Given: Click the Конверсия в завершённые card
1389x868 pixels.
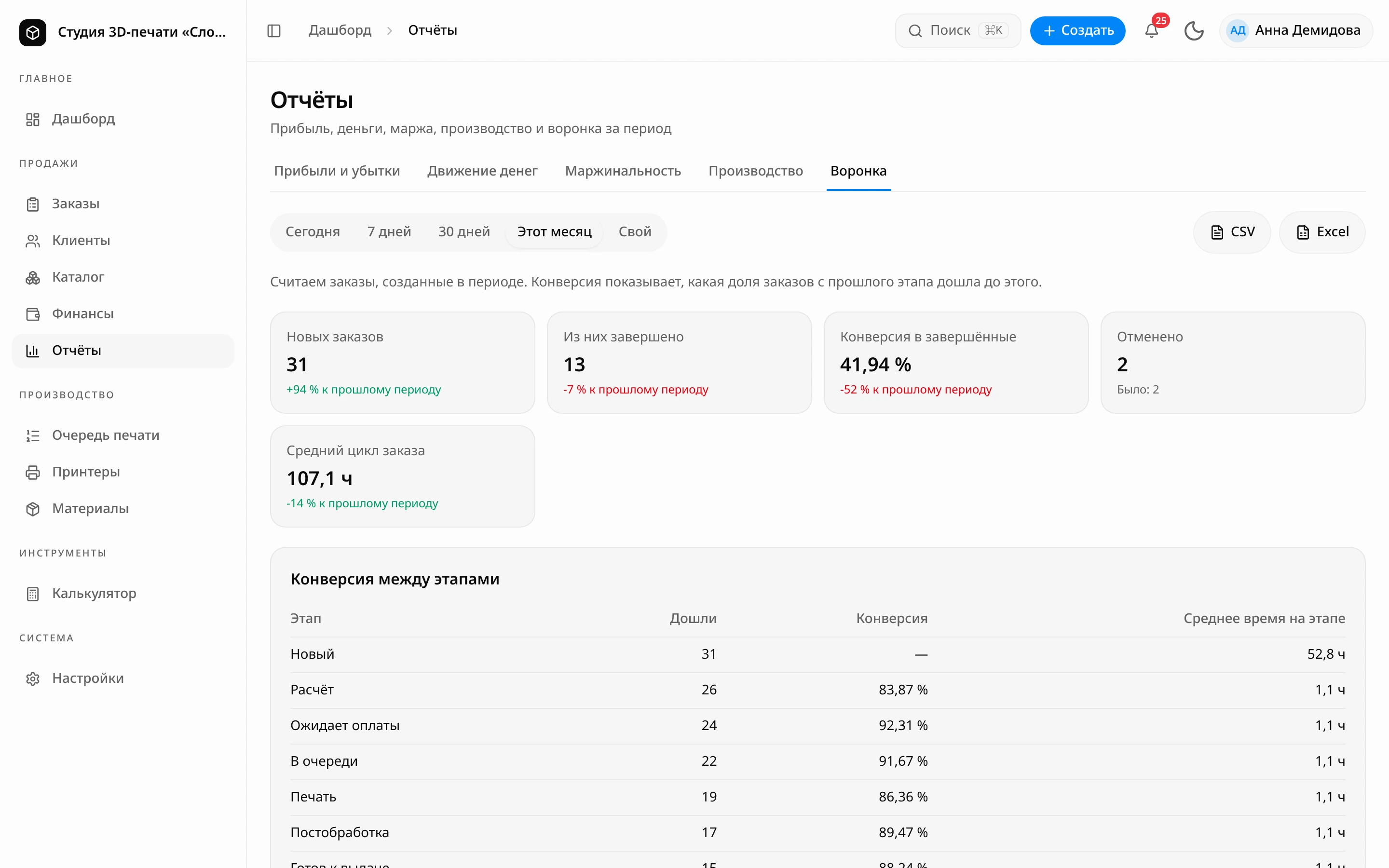Looking at the screenshot, I should coord(956,362).
